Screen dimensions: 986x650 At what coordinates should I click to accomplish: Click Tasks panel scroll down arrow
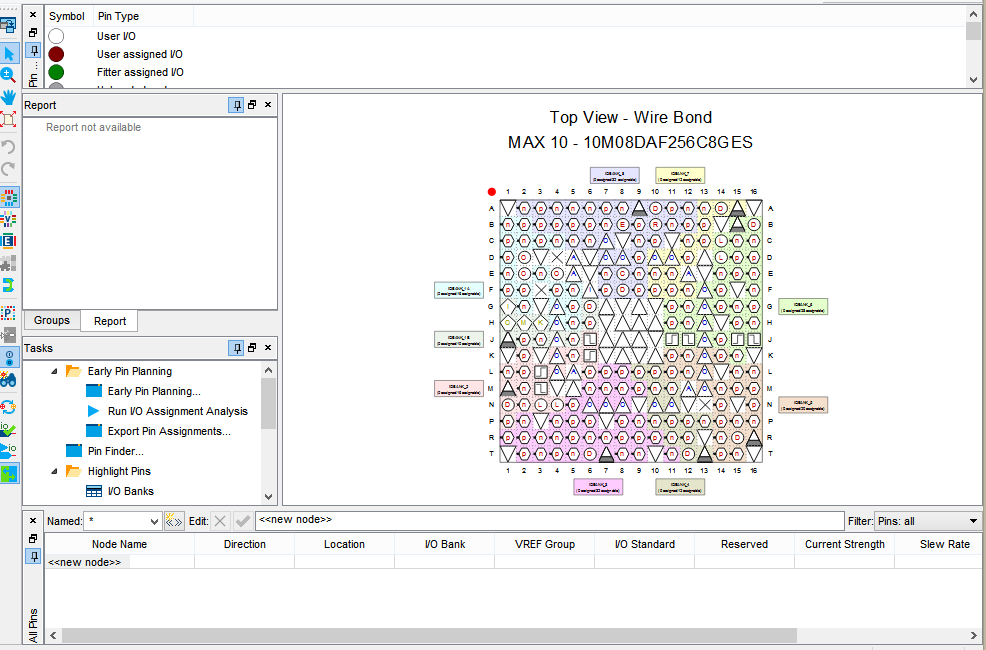(269, 497)
